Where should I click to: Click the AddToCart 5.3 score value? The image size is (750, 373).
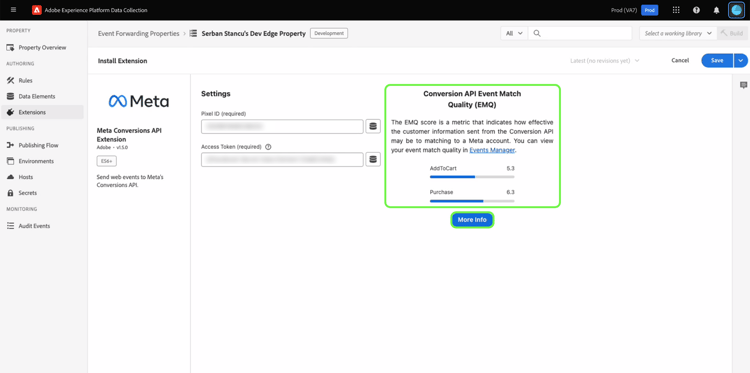[510, 168]
